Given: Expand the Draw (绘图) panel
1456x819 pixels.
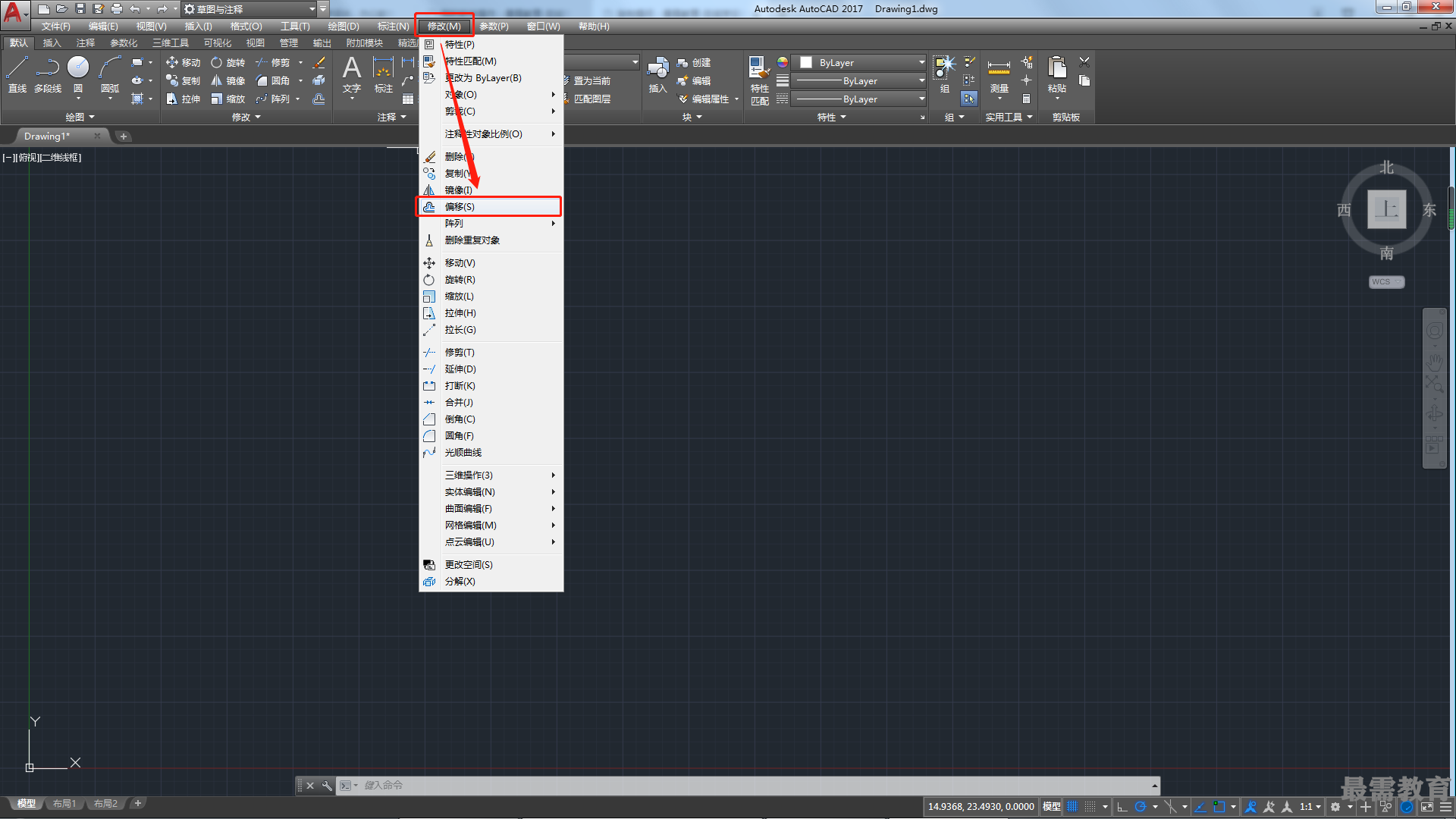Looking at the screenshot, I should [80, 117].
